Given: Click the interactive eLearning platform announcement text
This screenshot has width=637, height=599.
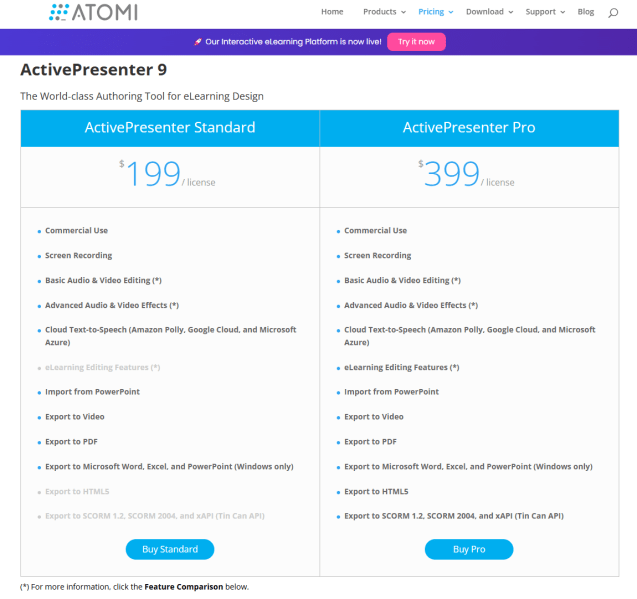Looking at the screenshot, I should pos(293,42).
